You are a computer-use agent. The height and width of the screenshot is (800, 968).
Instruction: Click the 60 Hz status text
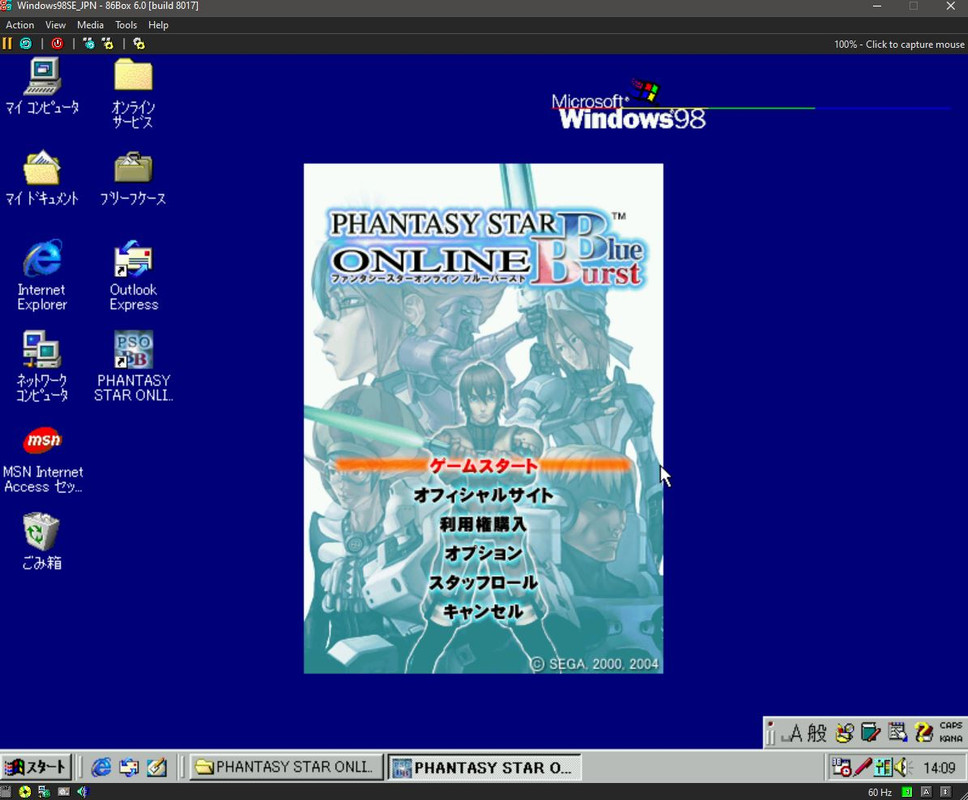[880, 793]
